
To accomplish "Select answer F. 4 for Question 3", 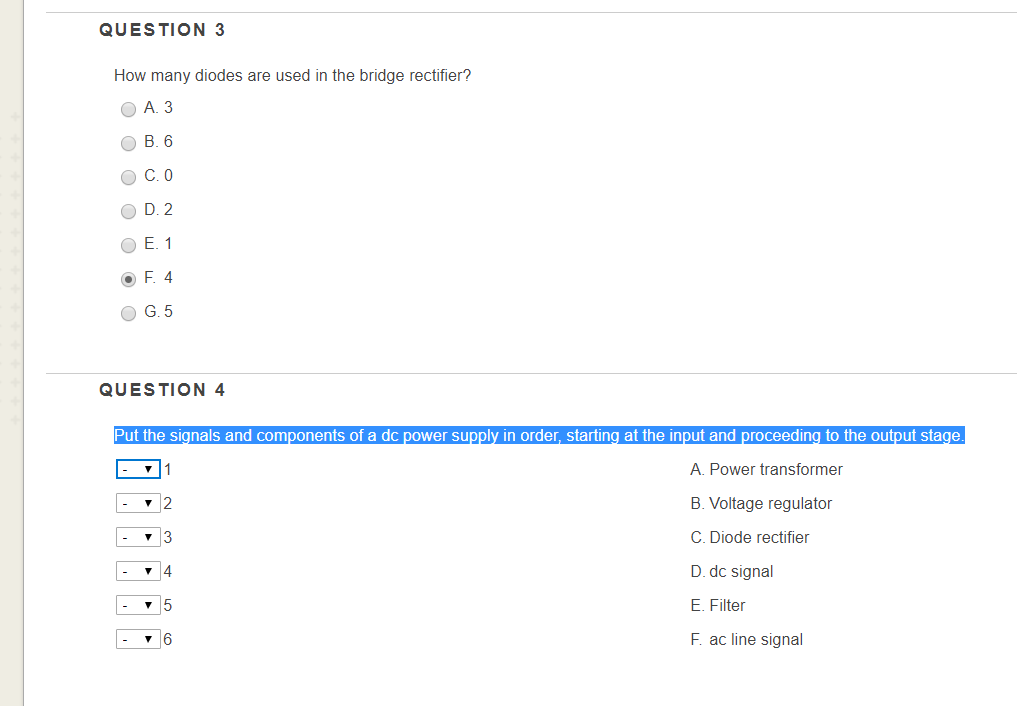I will click(x=128, y=279).
